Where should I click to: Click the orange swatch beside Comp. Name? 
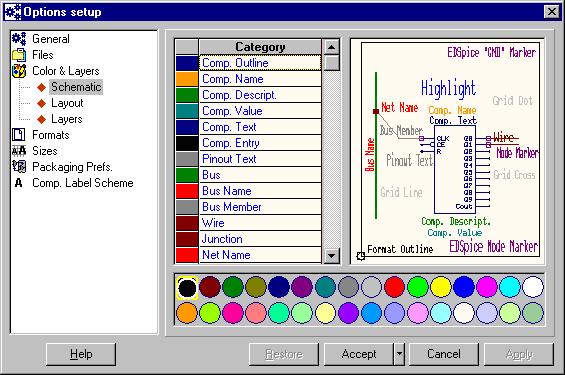tap(187, 79)
